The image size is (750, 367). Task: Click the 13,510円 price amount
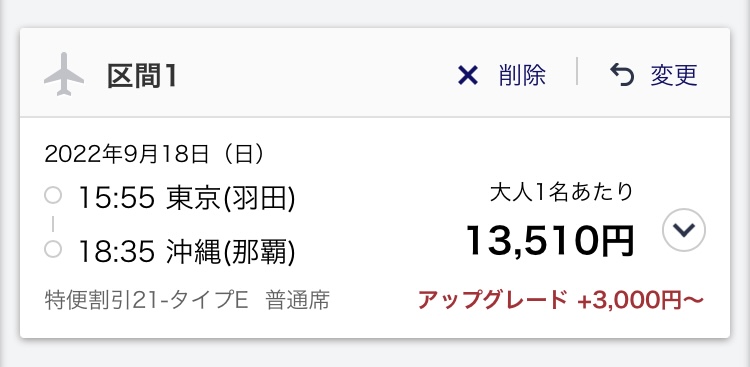[x=551, y=240]
